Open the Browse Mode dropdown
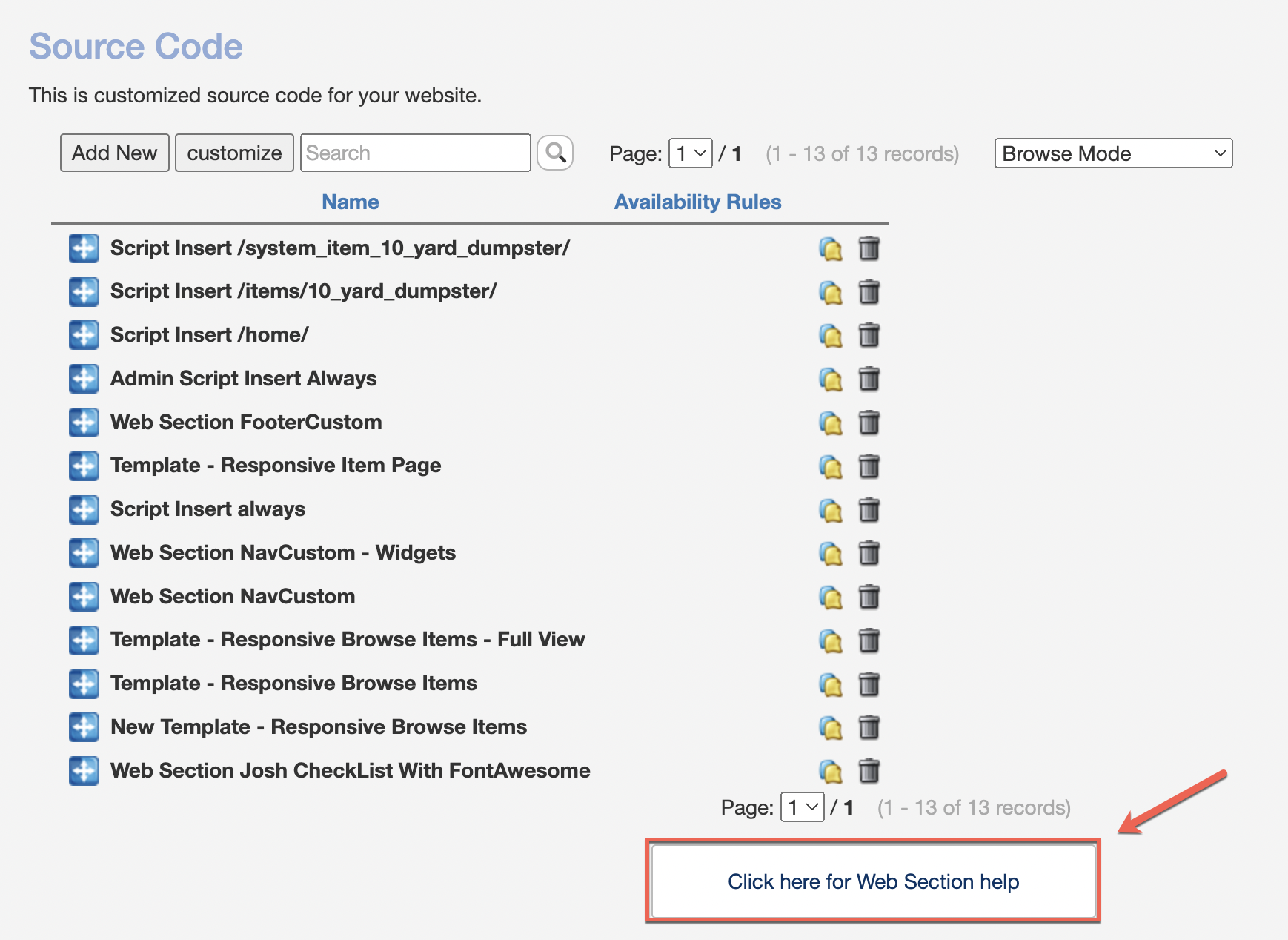Viewport: 1288px width, 940px height. [x=1112, y=153]
